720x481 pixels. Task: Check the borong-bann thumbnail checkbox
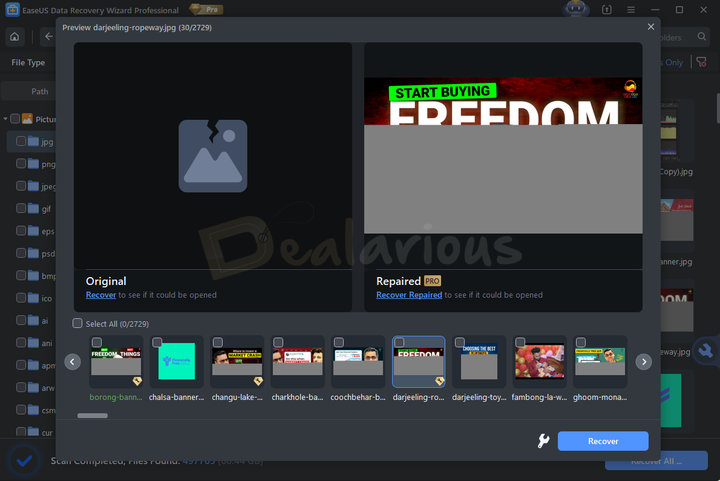click(96, 342)
